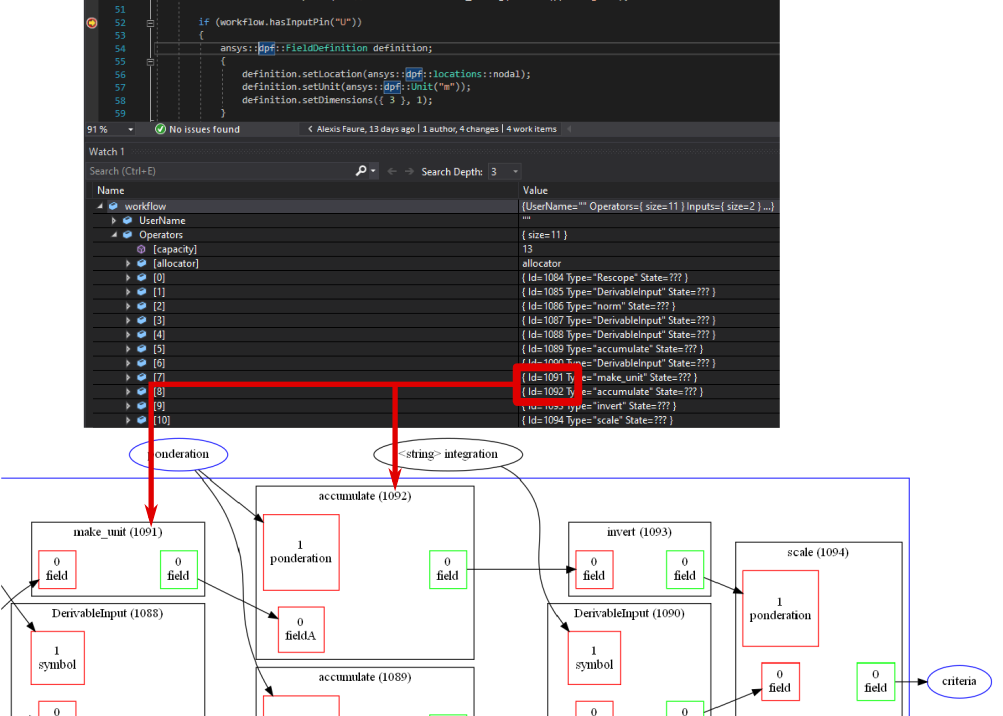Click accumulate (1092) input pin 0 fieldA
Viewport: 1003px width, 716px height.
(x=301, y=630)
